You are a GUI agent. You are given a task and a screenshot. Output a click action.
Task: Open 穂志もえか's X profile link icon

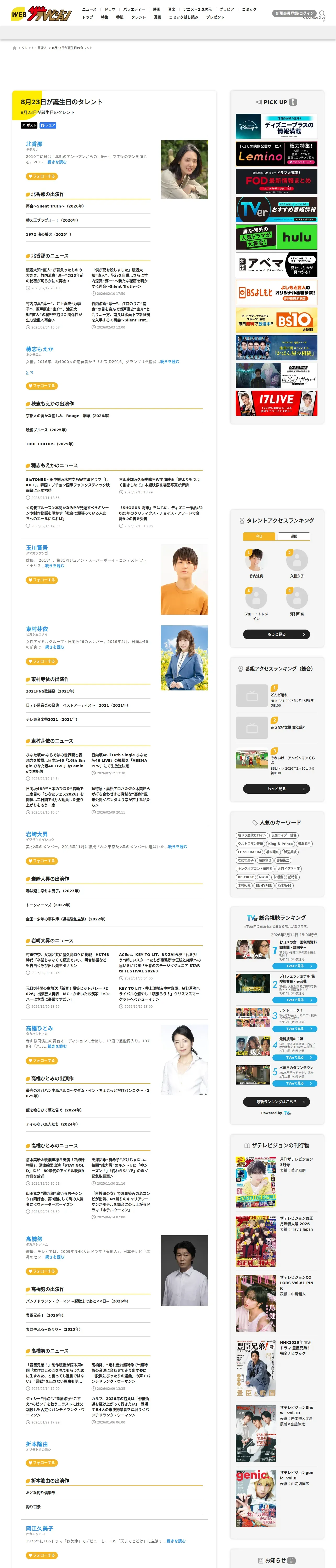(29, 372)
